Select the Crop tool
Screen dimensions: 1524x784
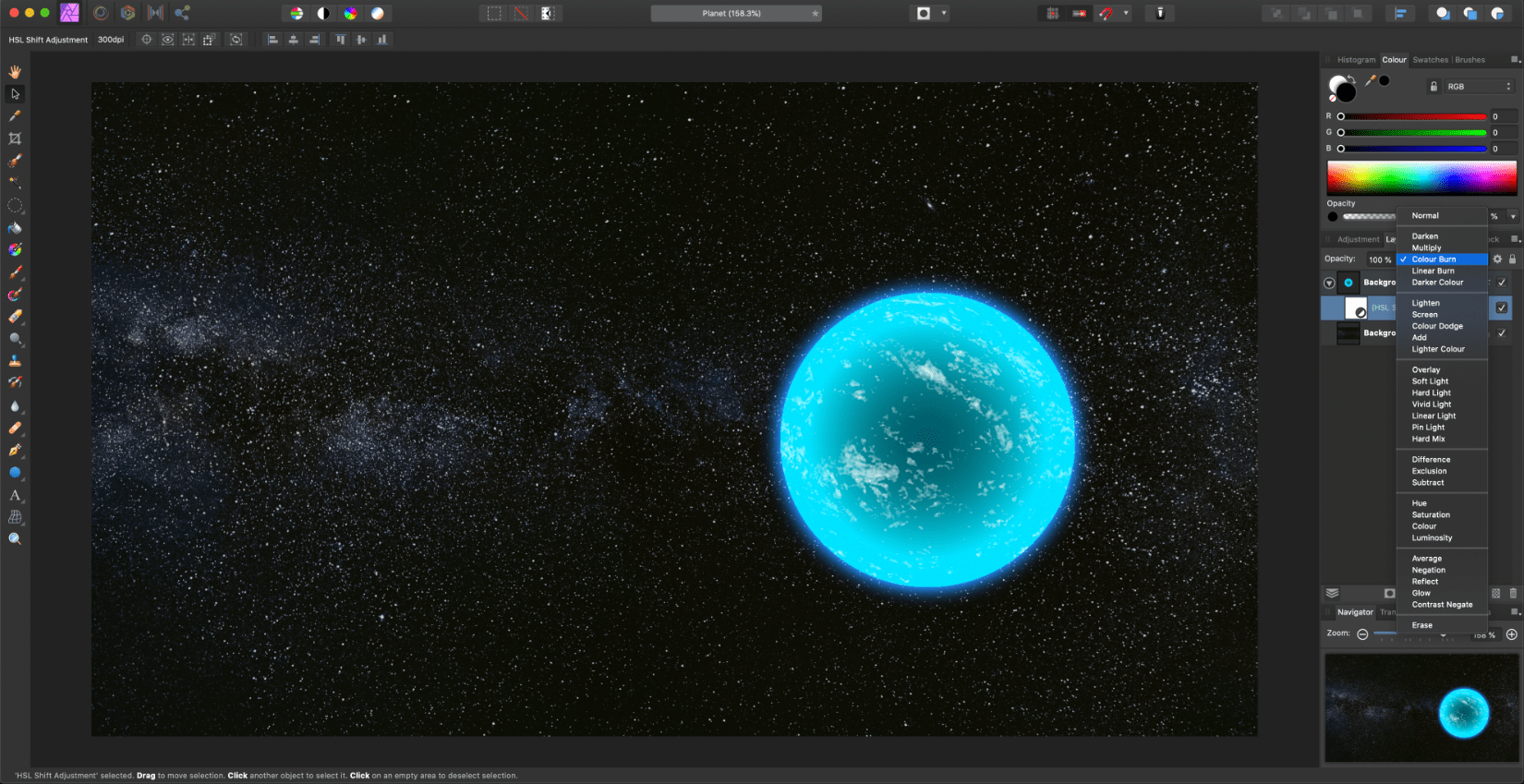(x=15, y=139)
